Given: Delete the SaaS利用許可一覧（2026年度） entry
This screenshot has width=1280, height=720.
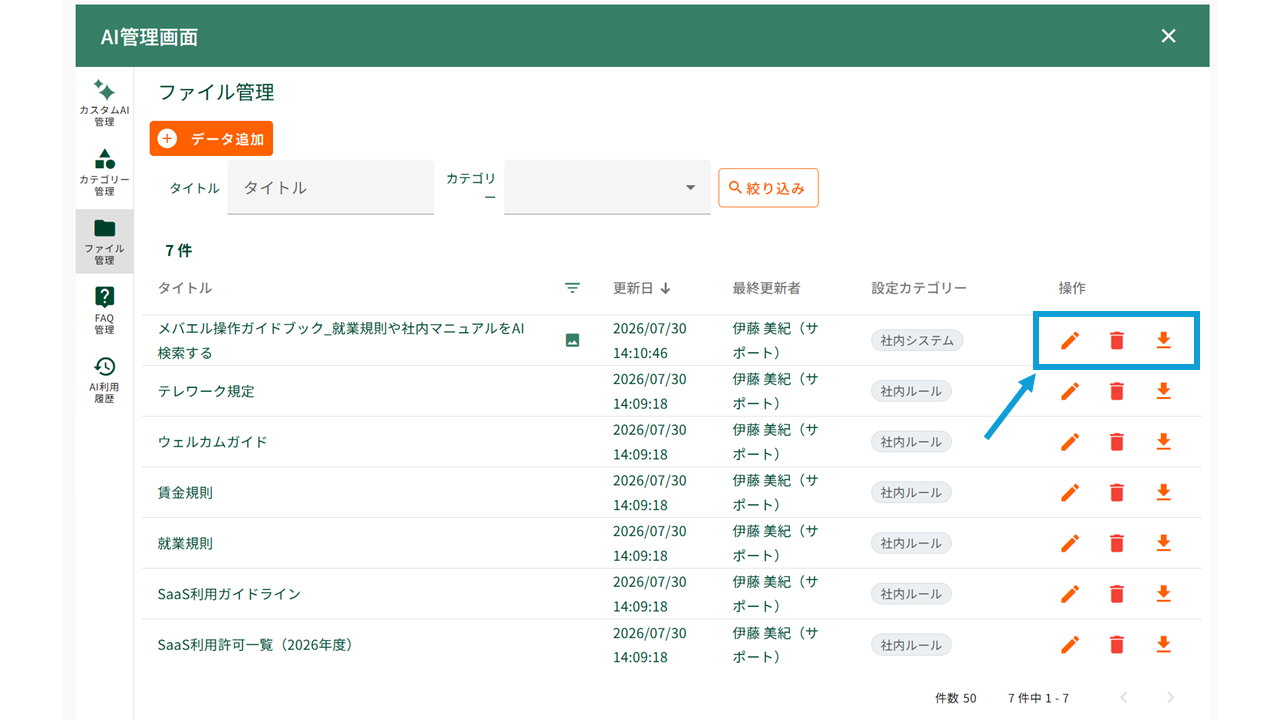Looking at the screenshot, I should point(1117,645).
